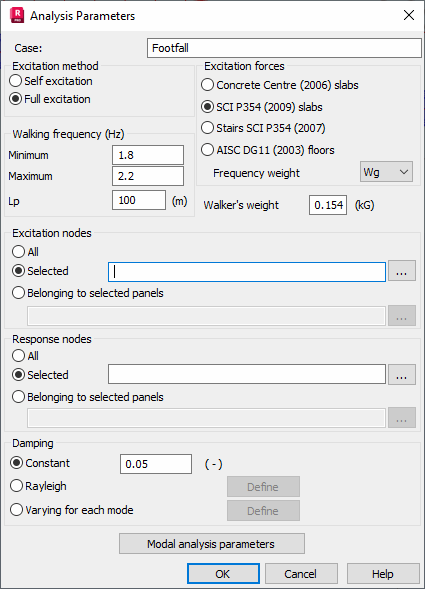425x589 pixels.
Task: Click the Case name field
Action: click(284, 48)
